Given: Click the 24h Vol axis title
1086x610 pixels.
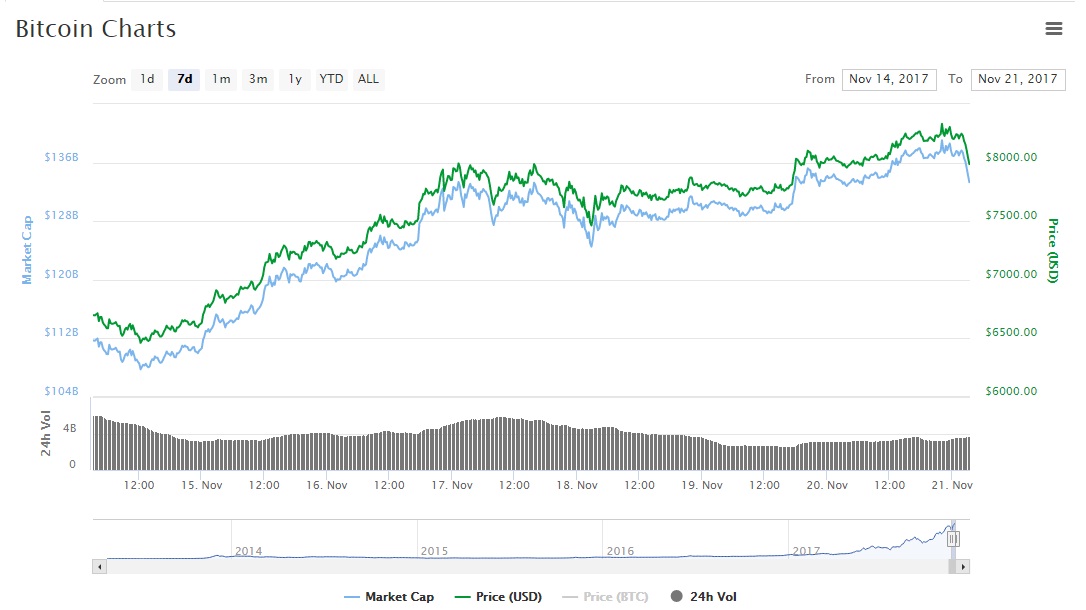Looking at the screenshot, I should (46, 433).
